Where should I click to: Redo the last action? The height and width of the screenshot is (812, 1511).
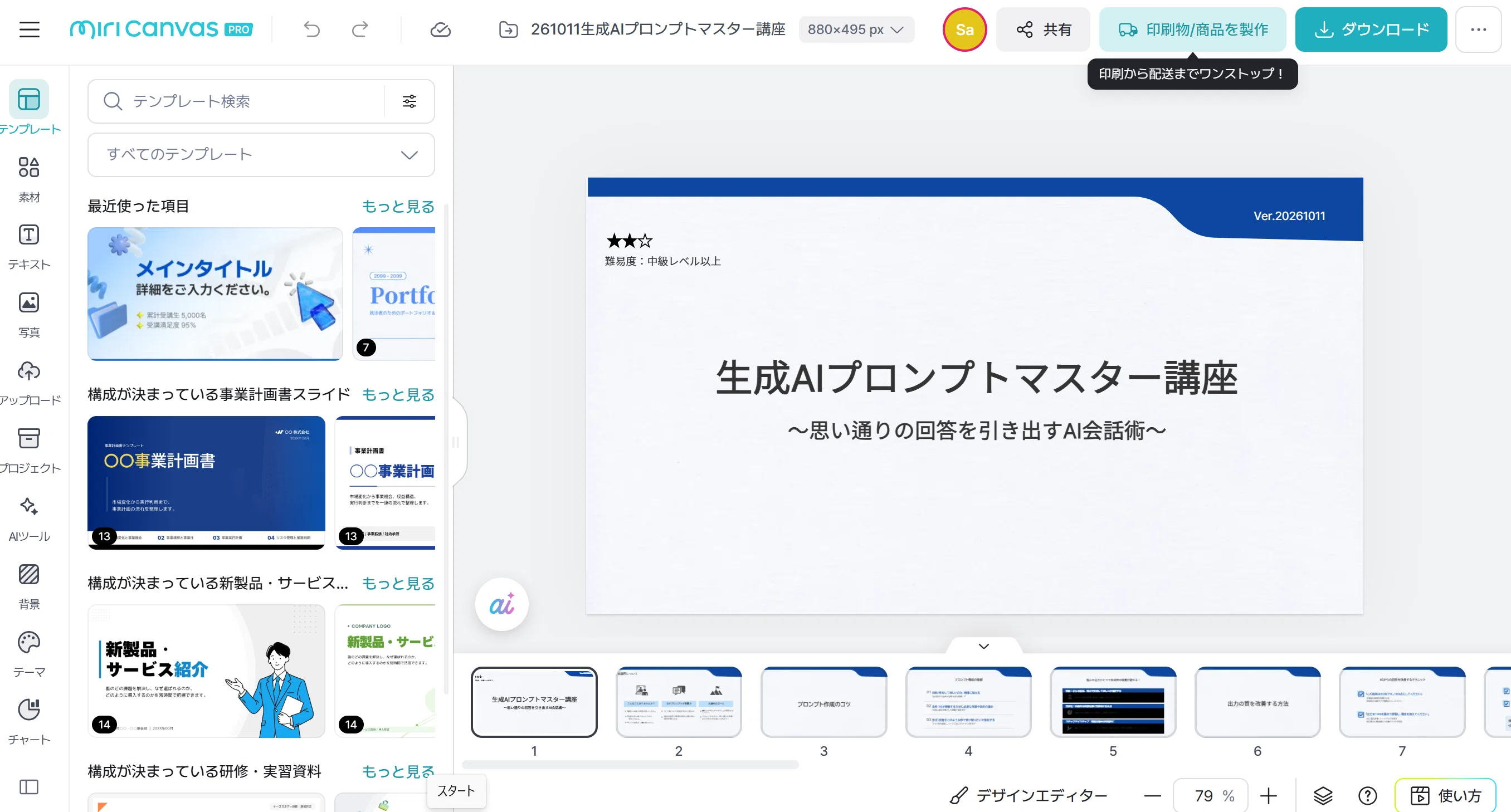[x=359, y=30]
